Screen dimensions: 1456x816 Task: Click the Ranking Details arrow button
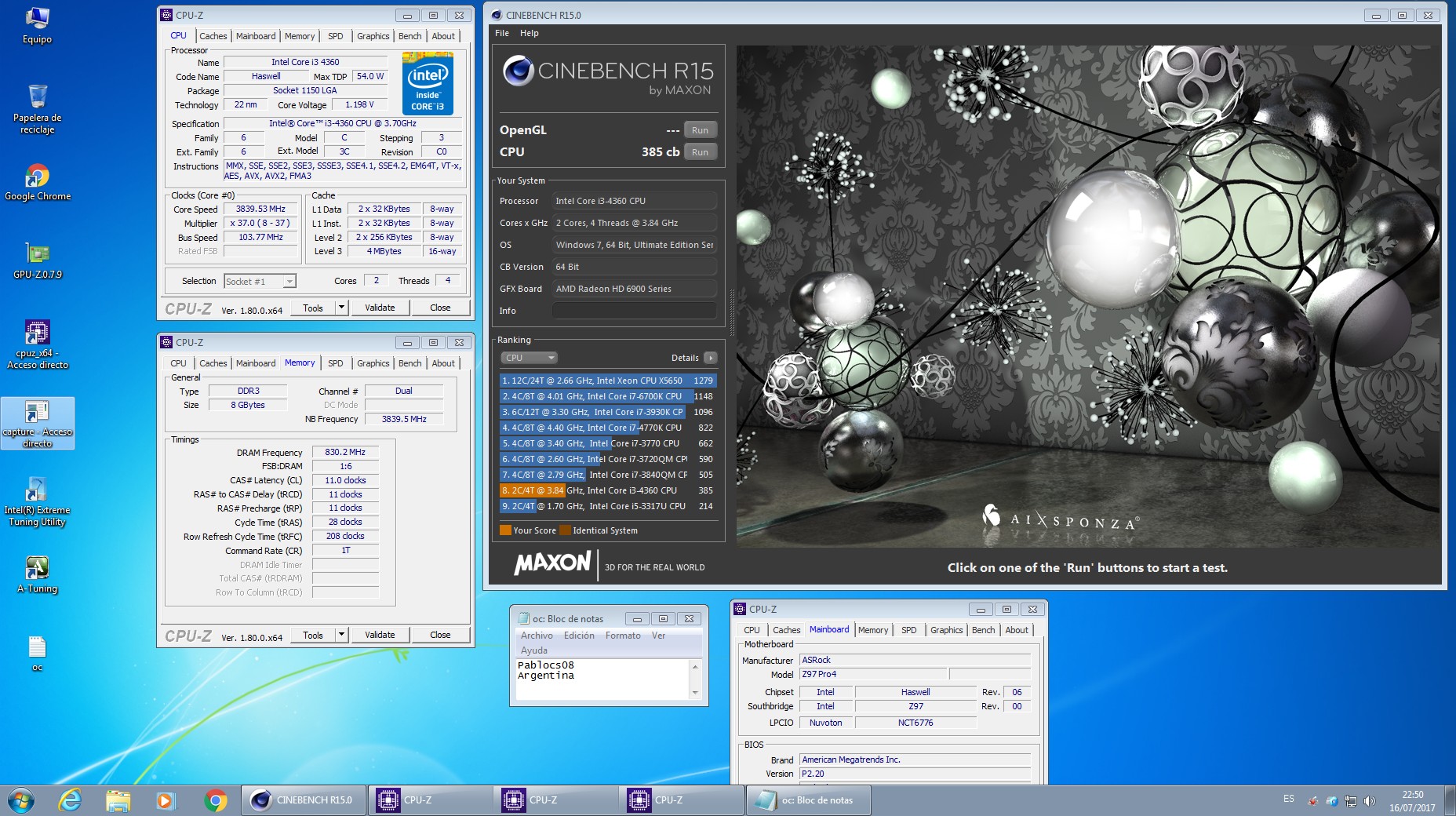(710, 358)
